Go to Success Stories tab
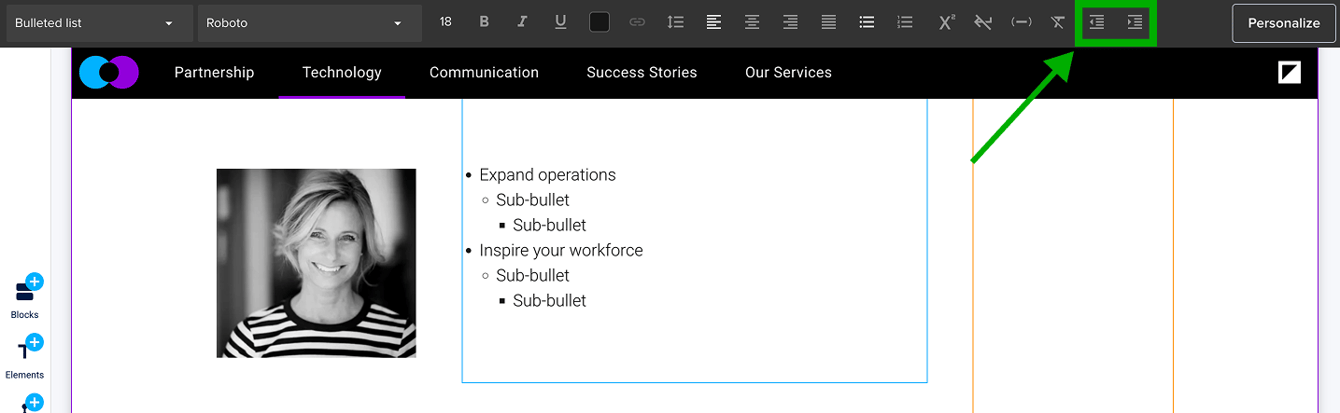Image resolution: width=1340 pixels, height=413 pixels. (x=642, y=72)
